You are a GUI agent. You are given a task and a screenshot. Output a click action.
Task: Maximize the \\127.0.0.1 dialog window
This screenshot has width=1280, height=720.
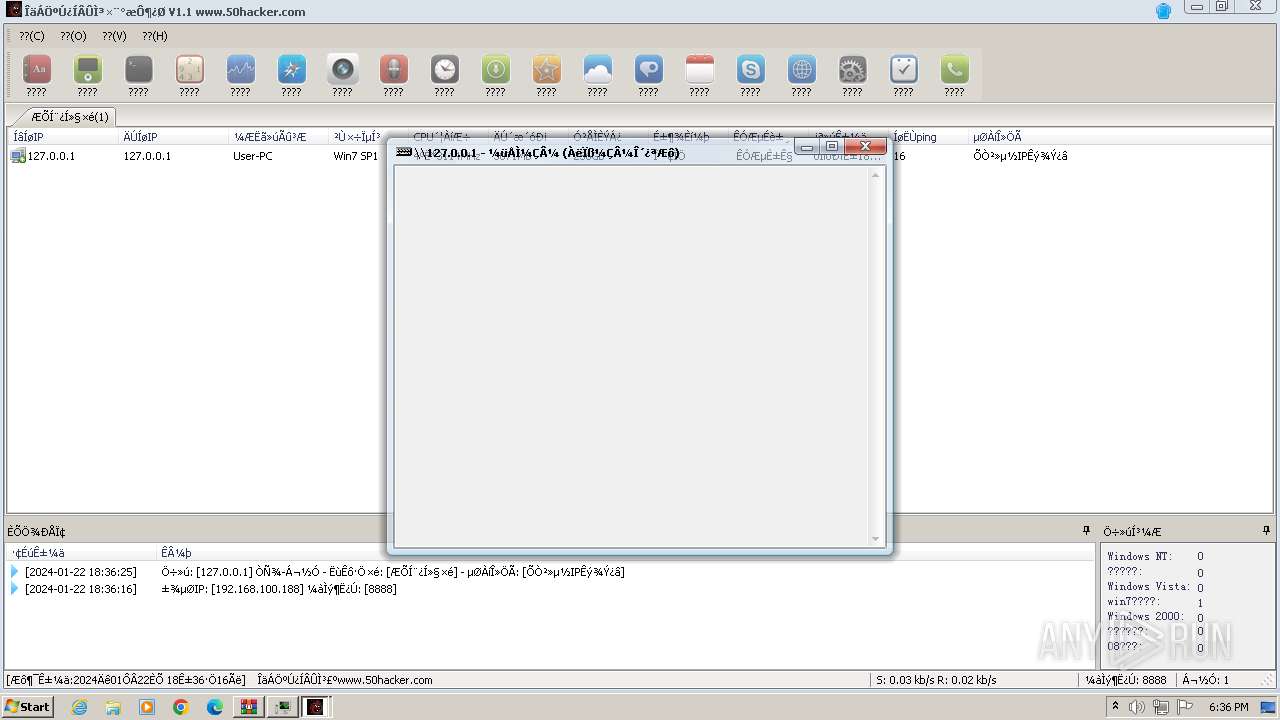[832, 147]
